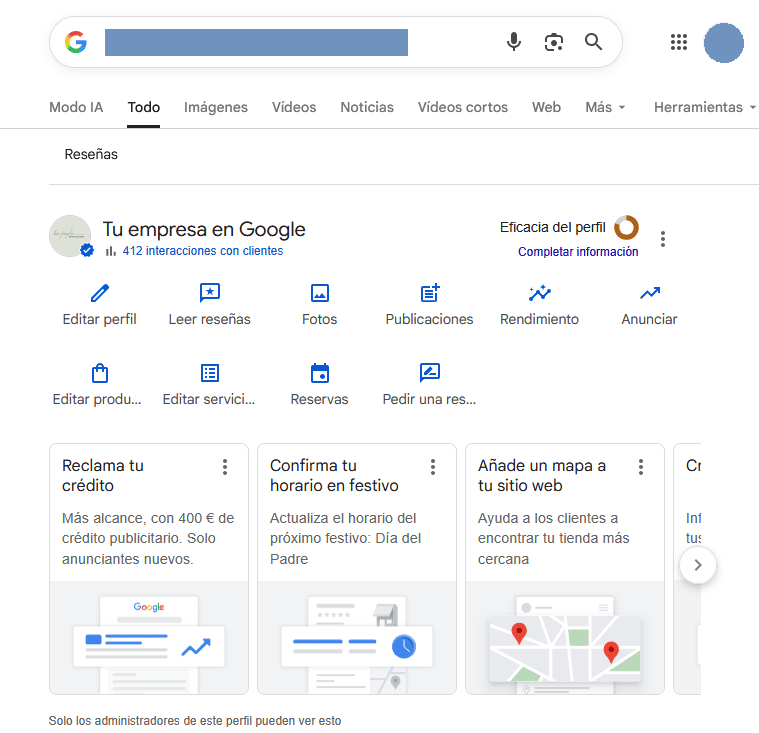Screen dimensions: 759x733
Task: Click the Anunciar trending arrow icon
Action: click(x=650, y=293)
